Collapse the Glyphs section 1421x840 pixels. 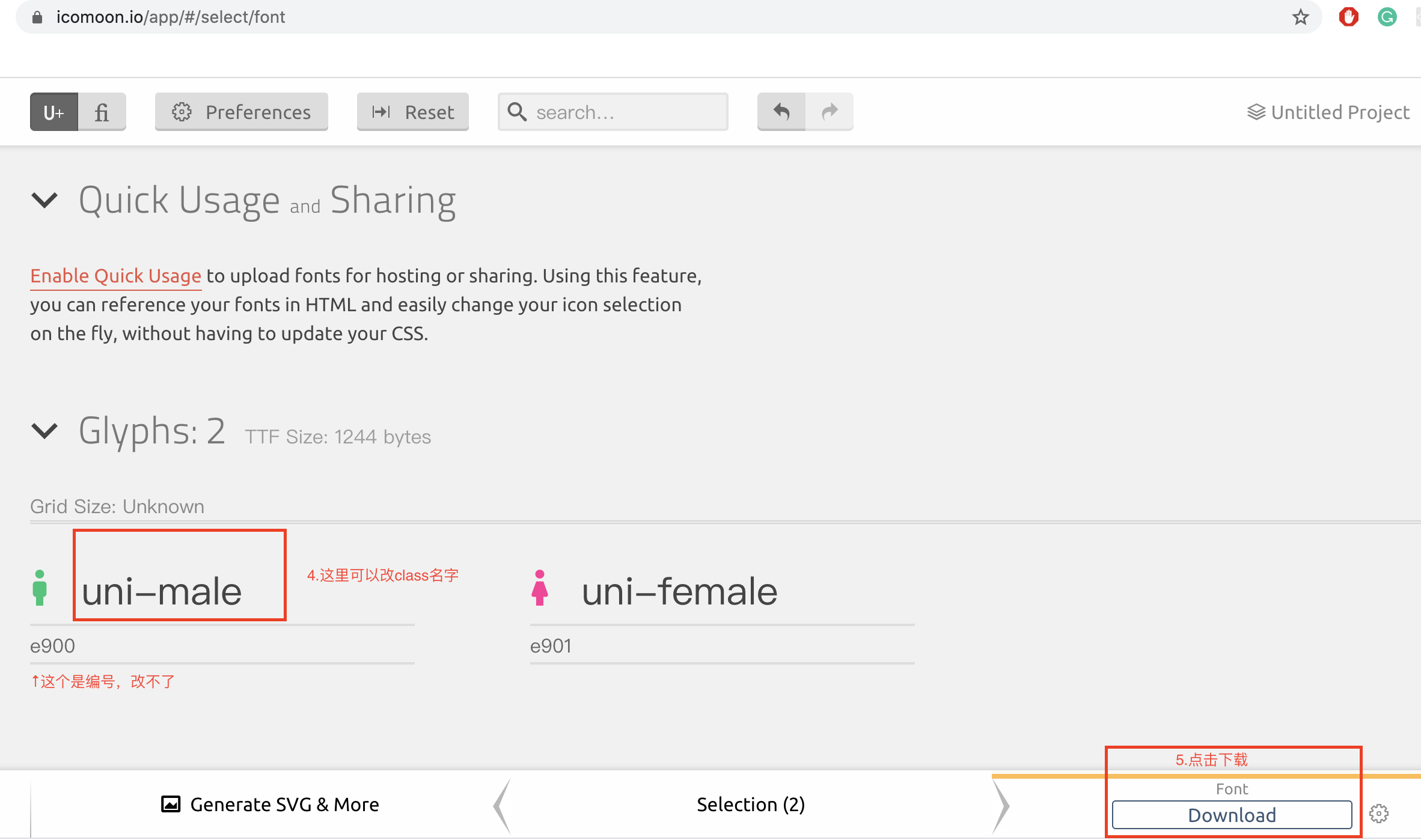[44, 431]
